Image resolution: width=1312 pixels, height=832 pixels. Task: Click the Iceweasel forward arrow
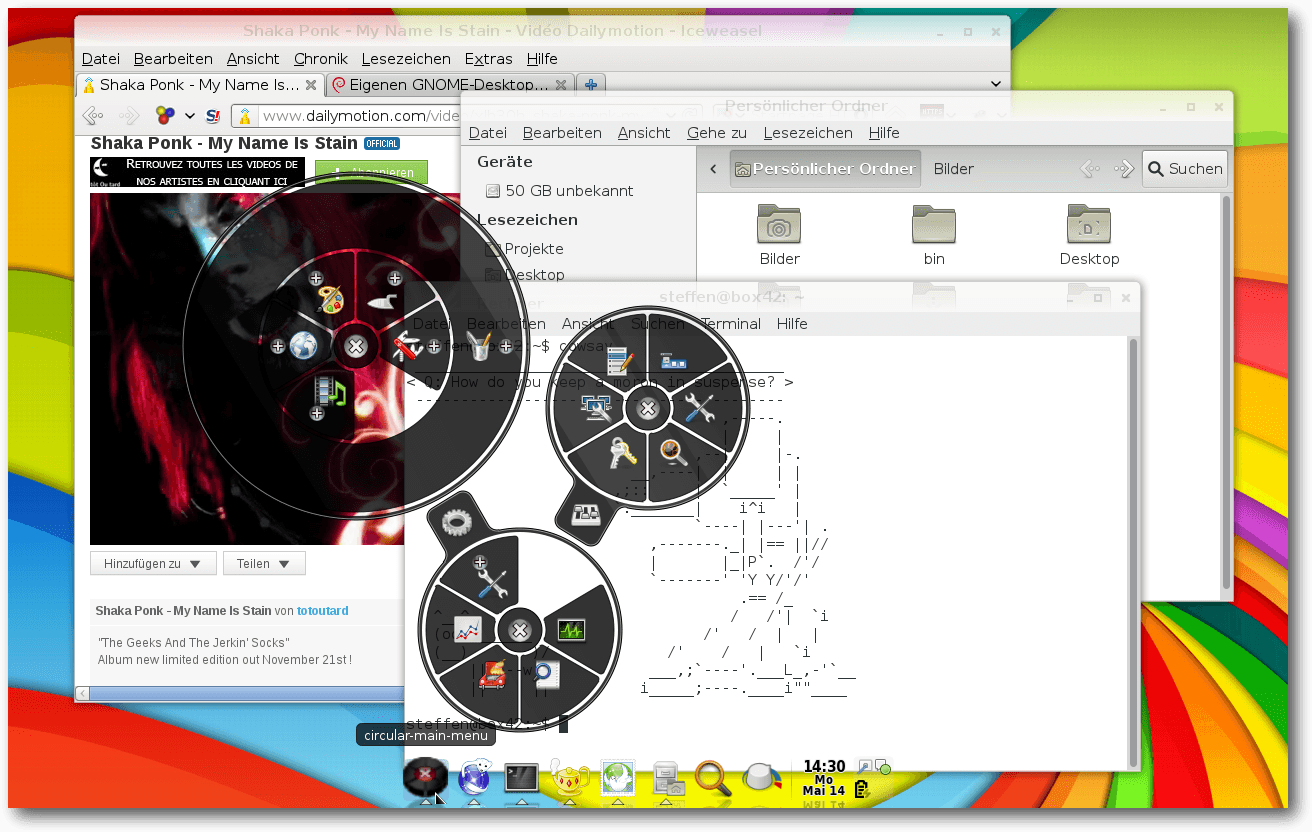pyautogui.click(x=130, y=116)
